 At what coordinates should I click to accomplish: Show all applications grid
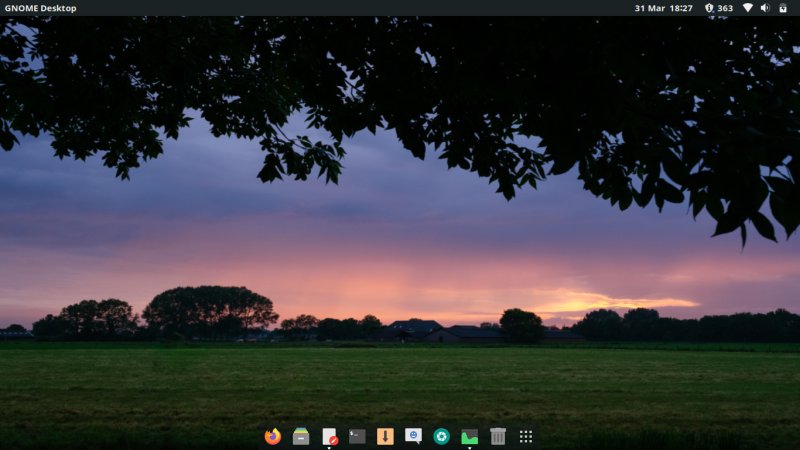pyautogui.click(x=526, y=436)
